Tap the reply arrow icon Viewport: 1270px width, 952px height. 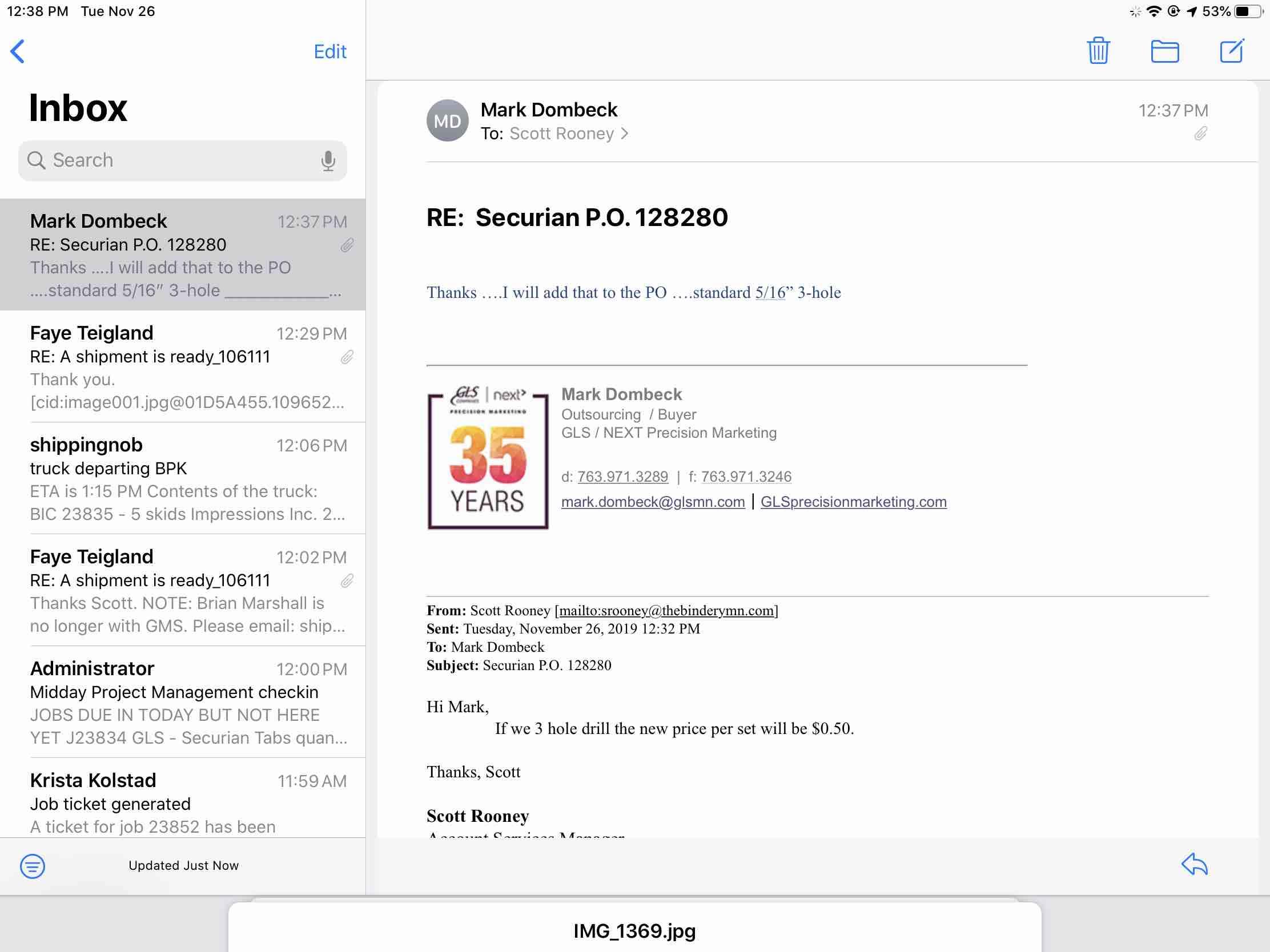click(1194, 864)
